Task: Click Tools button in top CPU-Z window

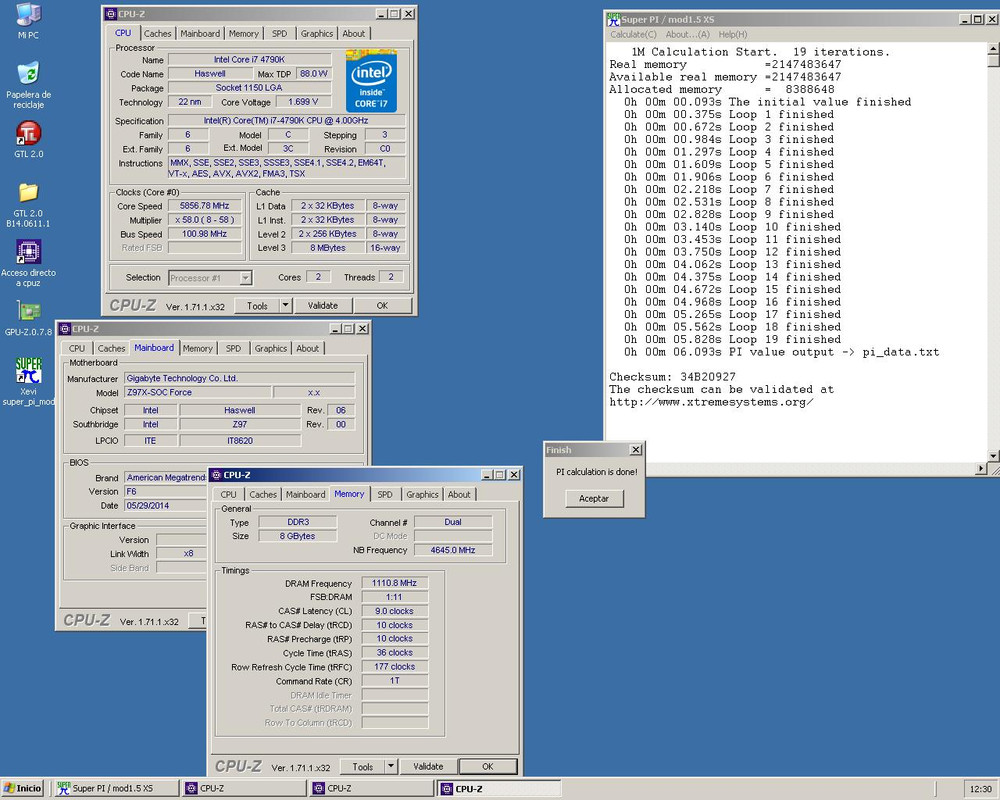Action: [258, 306]
